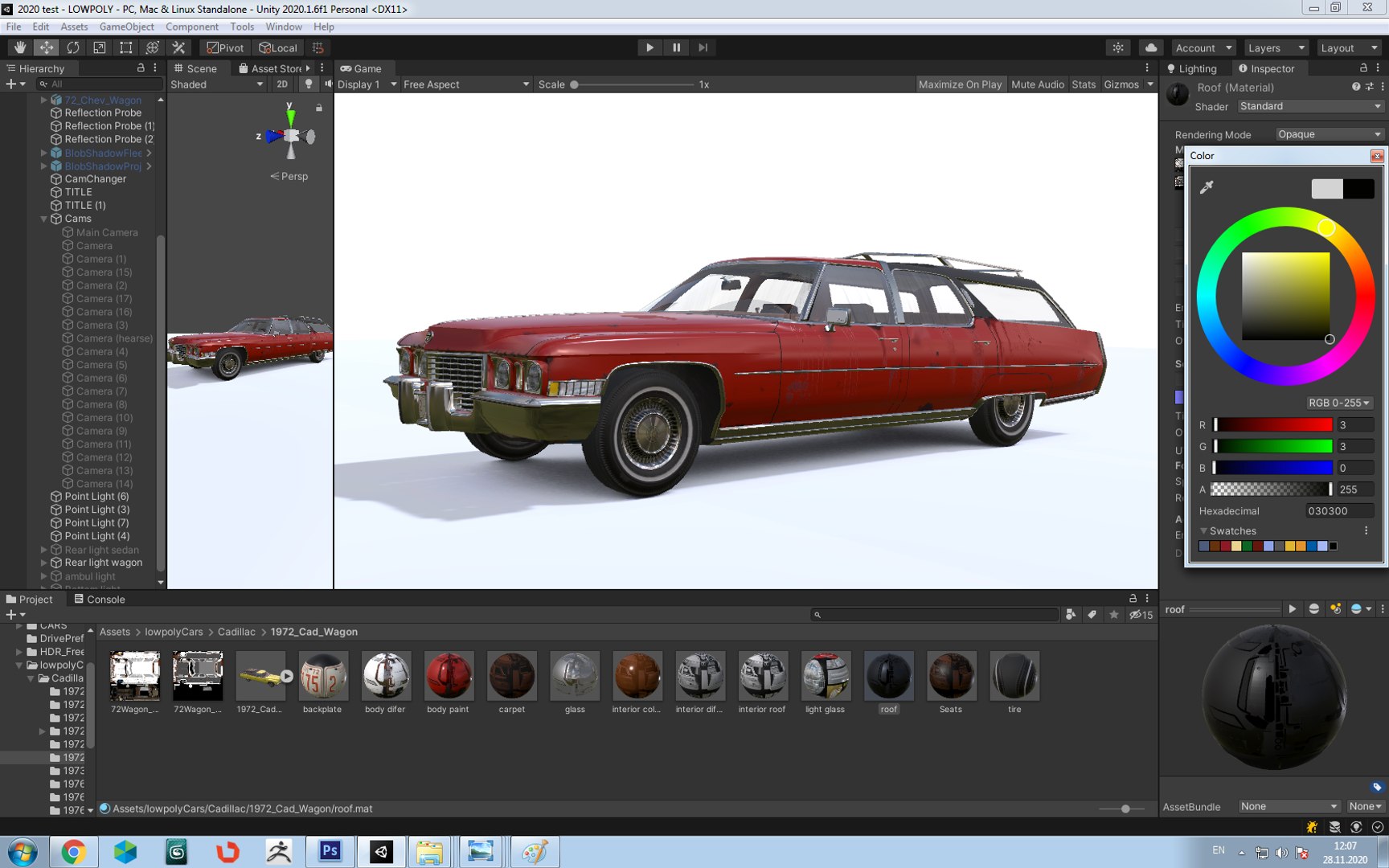Open the GameObject menu

[x=126, y=27]
